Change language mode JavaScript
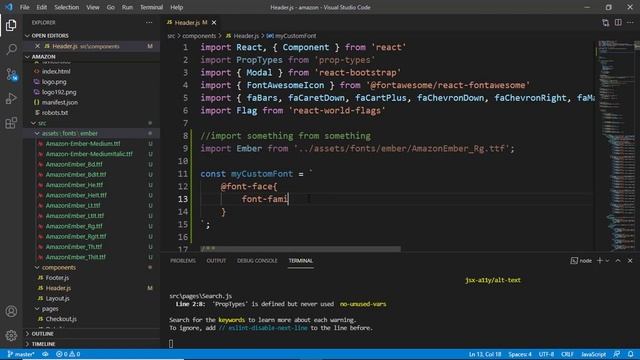Viewport: 640px width, 360px height. coord(593,354)
